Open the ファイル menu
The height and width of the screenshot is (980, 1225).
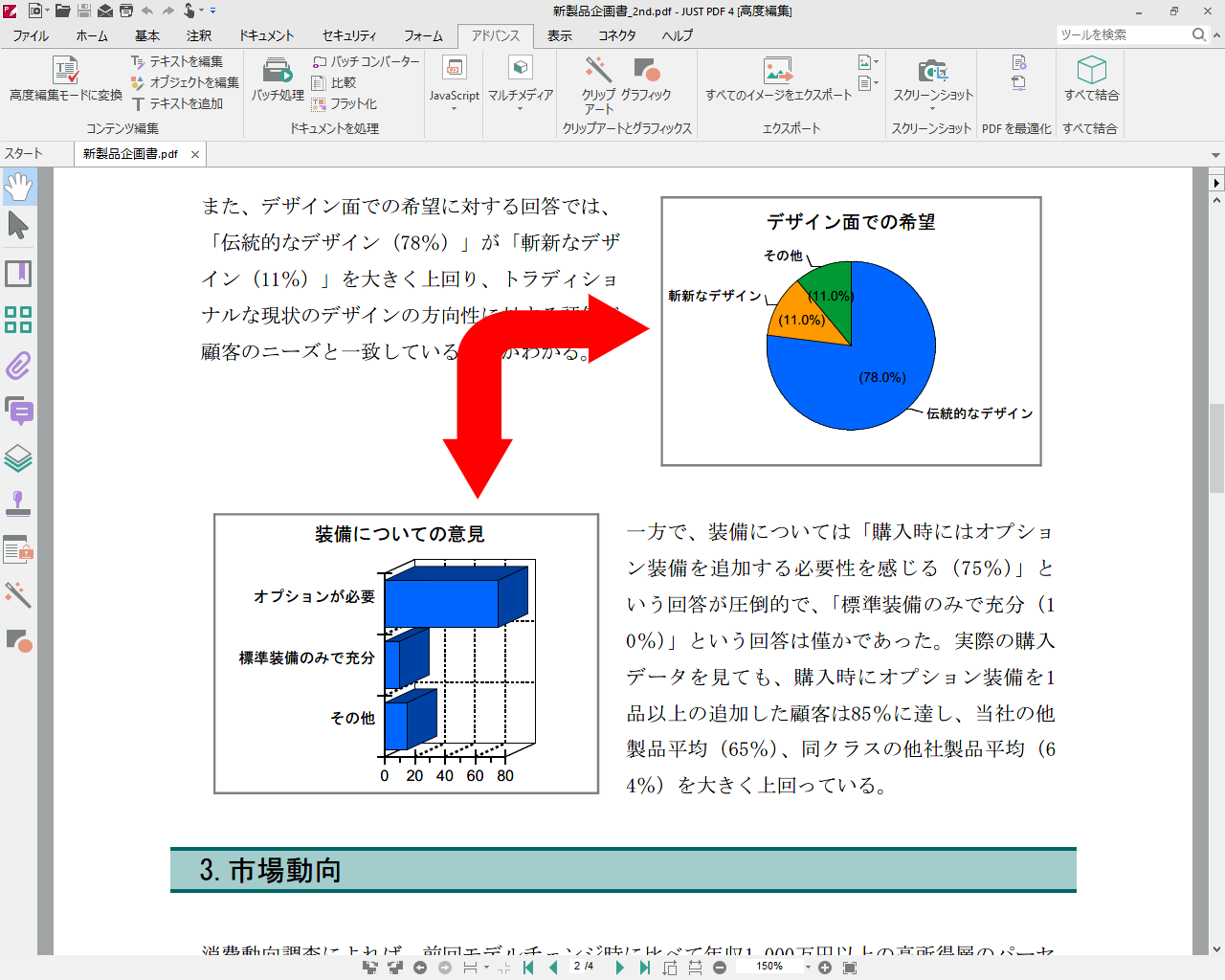click(31, 35)
